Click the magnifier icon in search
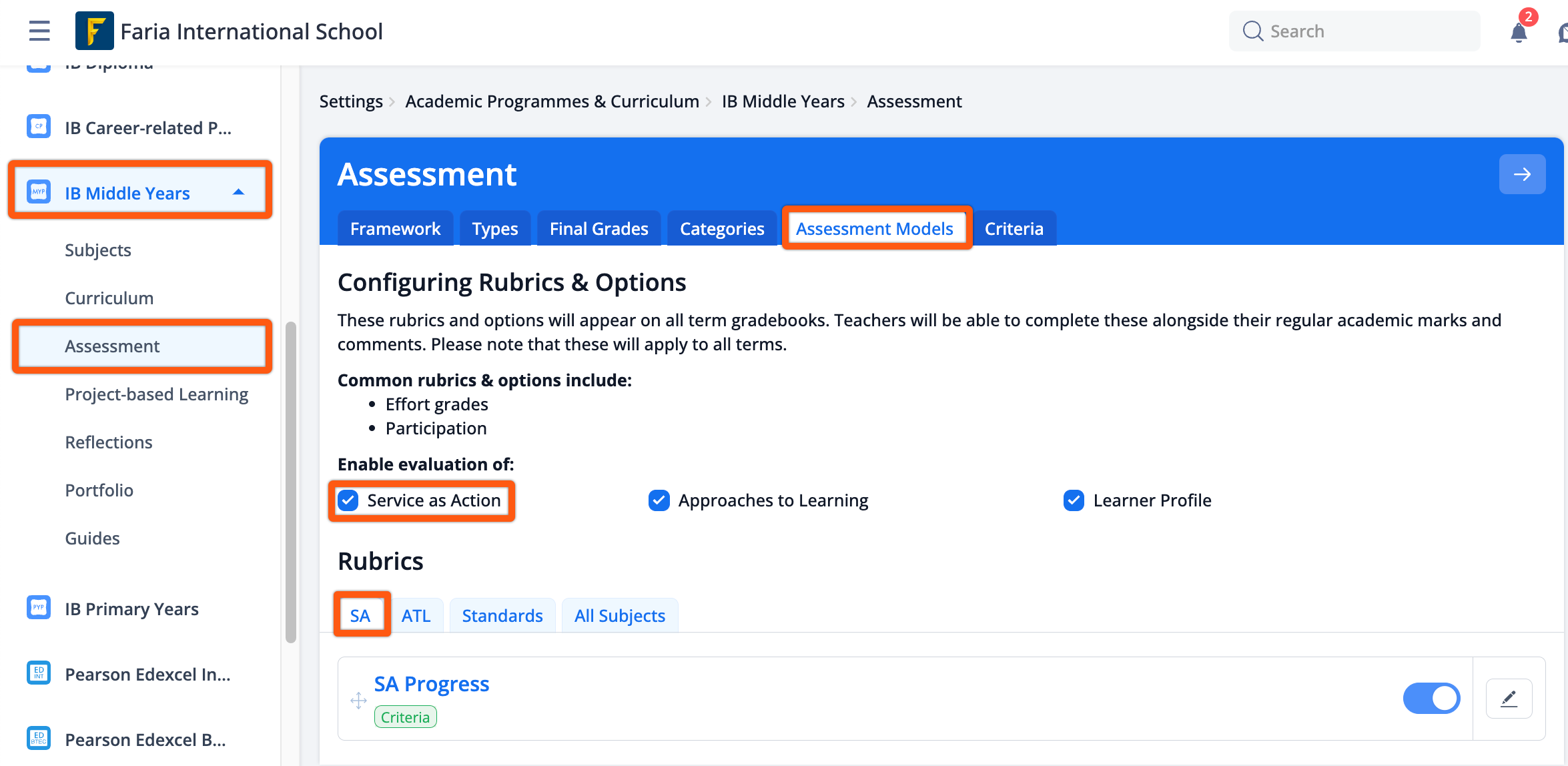The height and width of the screenshot is (766, 1568). (x=1252, y=31)
